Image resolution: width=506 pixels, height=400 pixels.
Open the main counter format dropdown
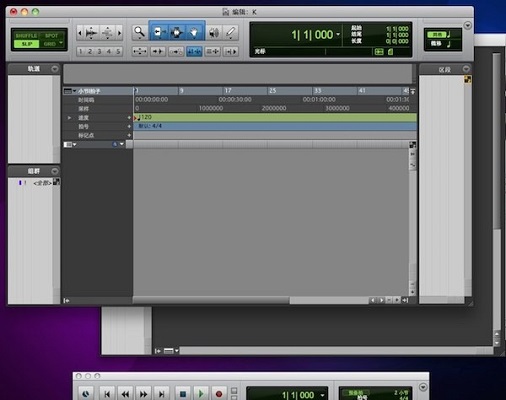(338, 34)
